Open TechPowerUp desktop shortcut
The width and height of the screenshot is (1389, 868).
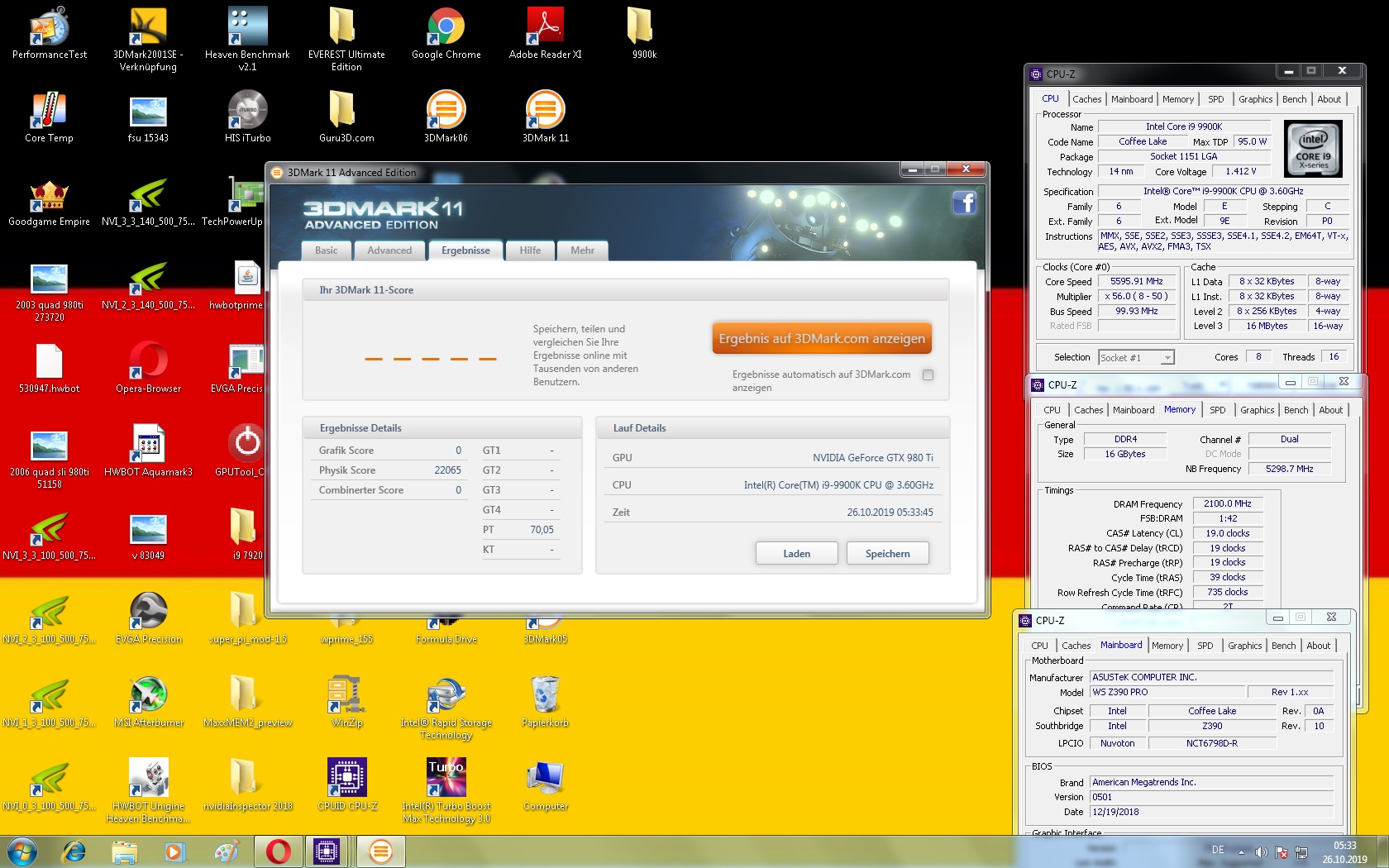click(x=233, y=201)
